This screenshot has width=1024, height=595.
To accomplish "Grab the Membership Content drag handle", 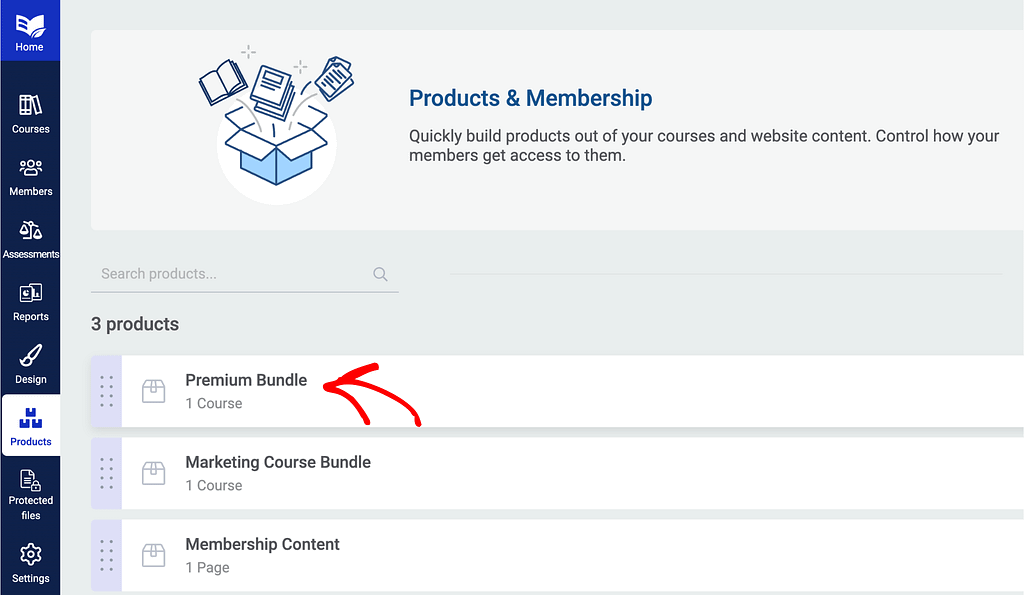I will (106, 555).
